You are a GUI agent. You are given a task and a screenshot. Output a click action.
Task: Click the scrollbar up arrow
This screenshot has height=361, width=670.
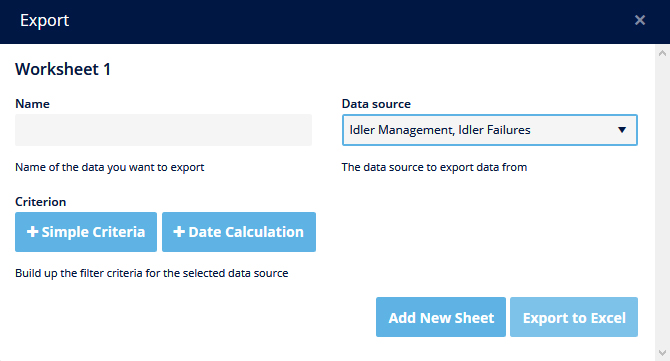pyautogui.click(x=662, y=53)
